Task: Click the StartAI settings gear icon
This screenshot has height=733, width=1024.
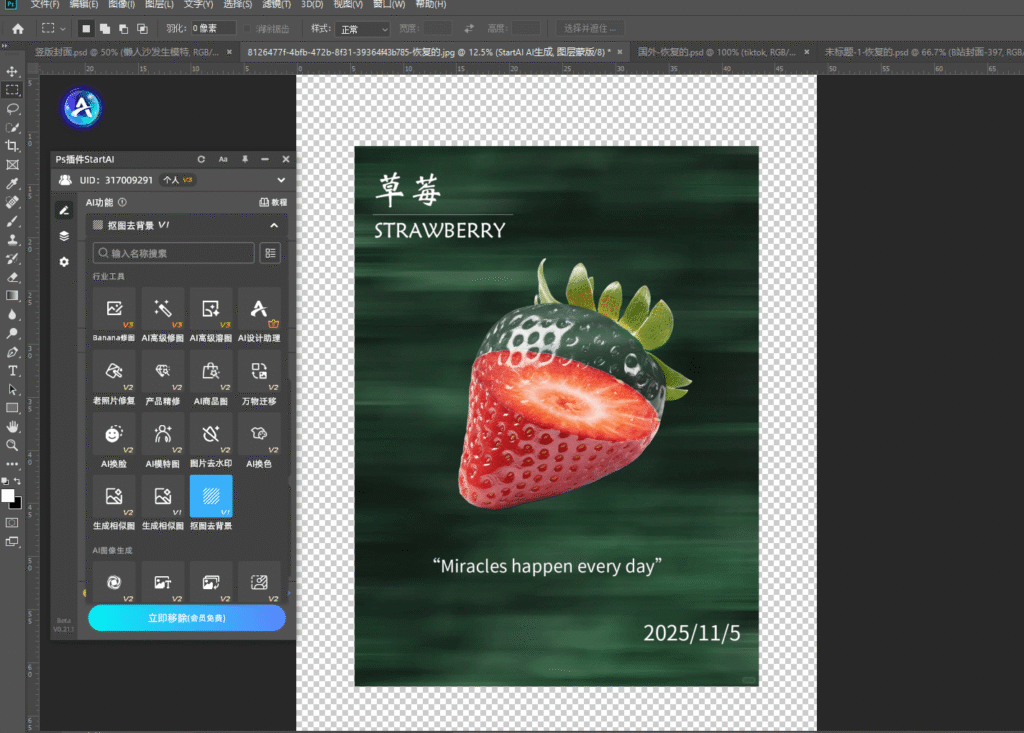Action: (64, 262)
